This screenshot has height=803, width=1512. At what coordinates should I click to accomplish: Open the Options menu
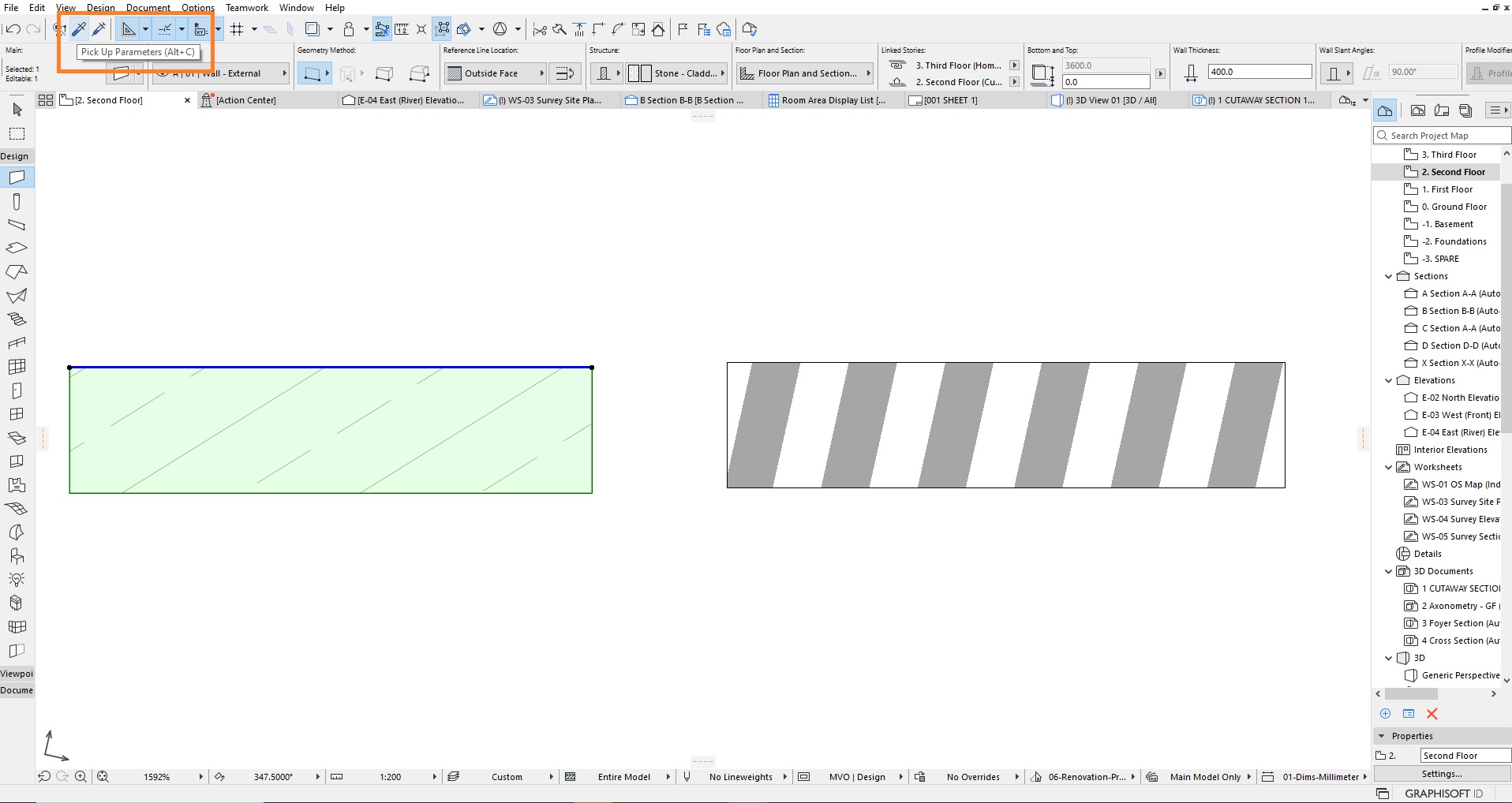coord(198,7)
